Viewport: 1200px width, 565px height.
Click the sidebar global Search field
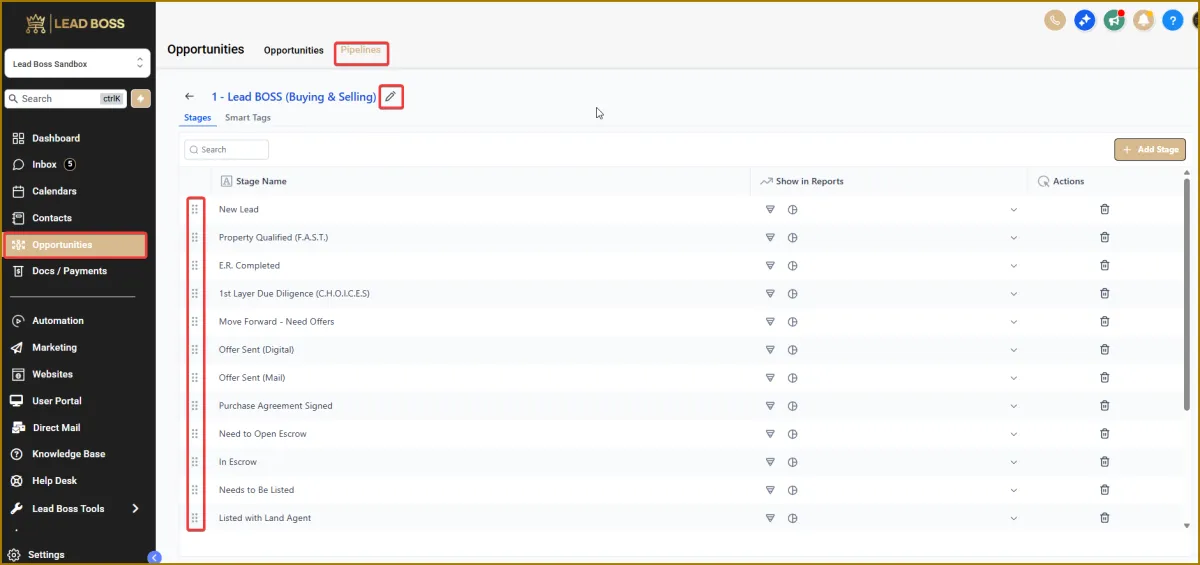65,98
